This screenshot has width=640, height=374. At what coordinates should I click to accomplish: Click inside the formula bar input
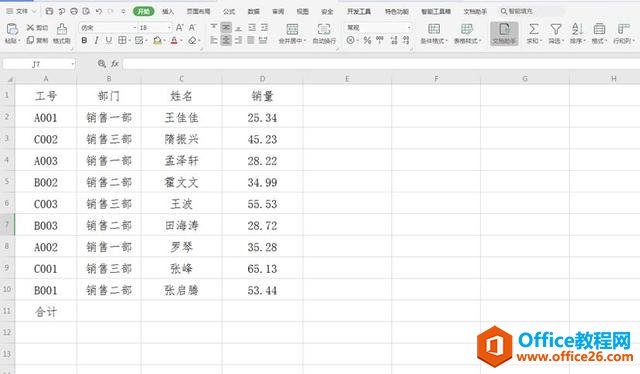[x=380, y=64]
